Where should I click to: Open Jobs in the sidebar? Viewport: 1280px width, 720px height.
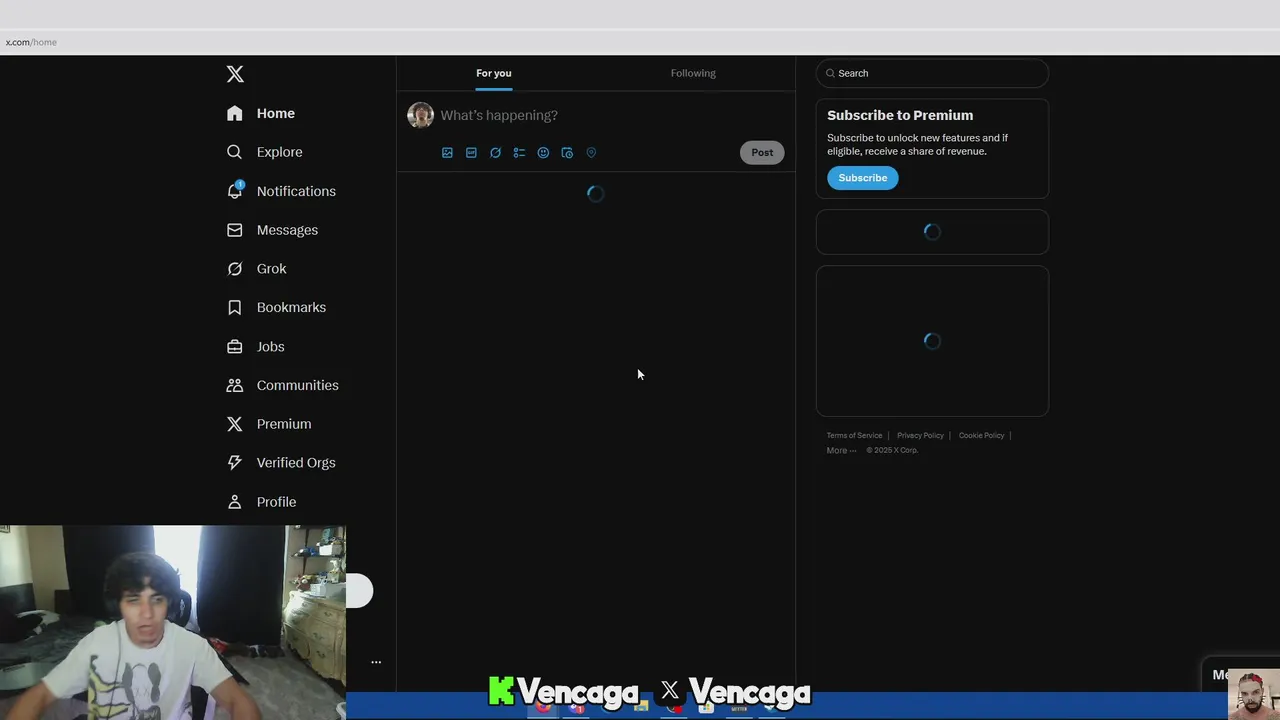click(256, 347)
